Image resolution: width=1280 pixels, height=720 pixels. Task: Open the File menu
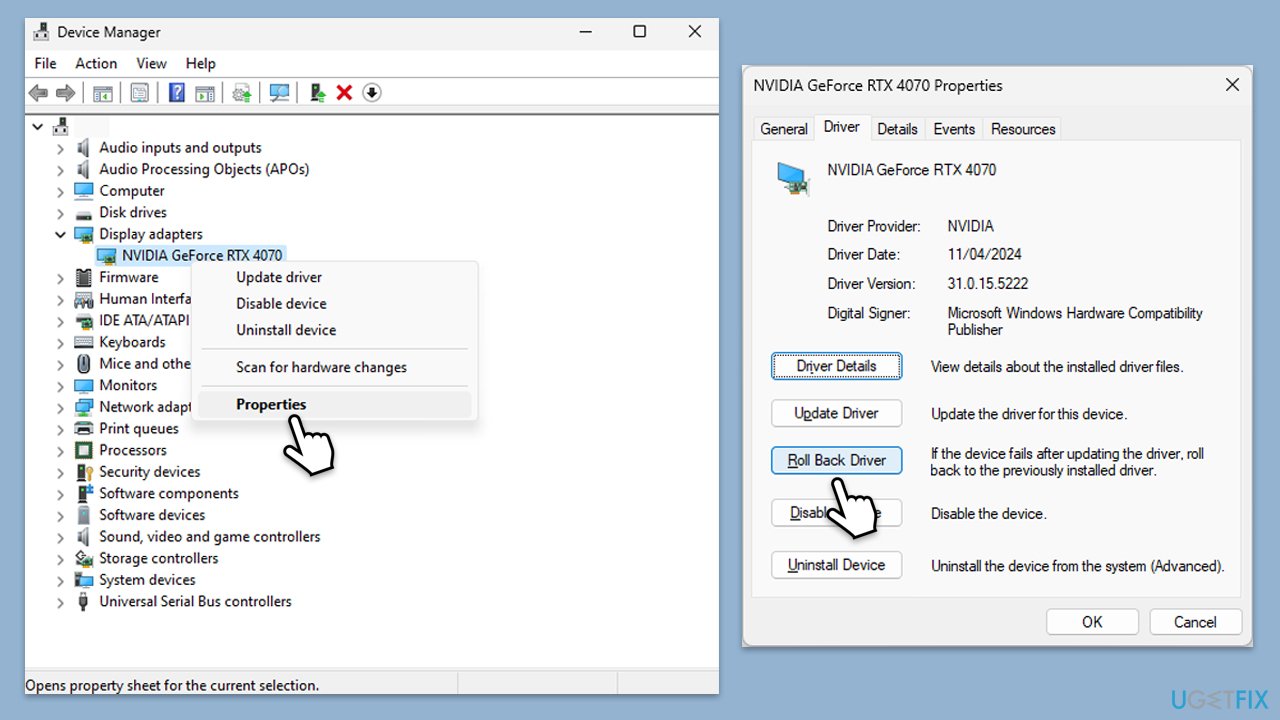46,63
